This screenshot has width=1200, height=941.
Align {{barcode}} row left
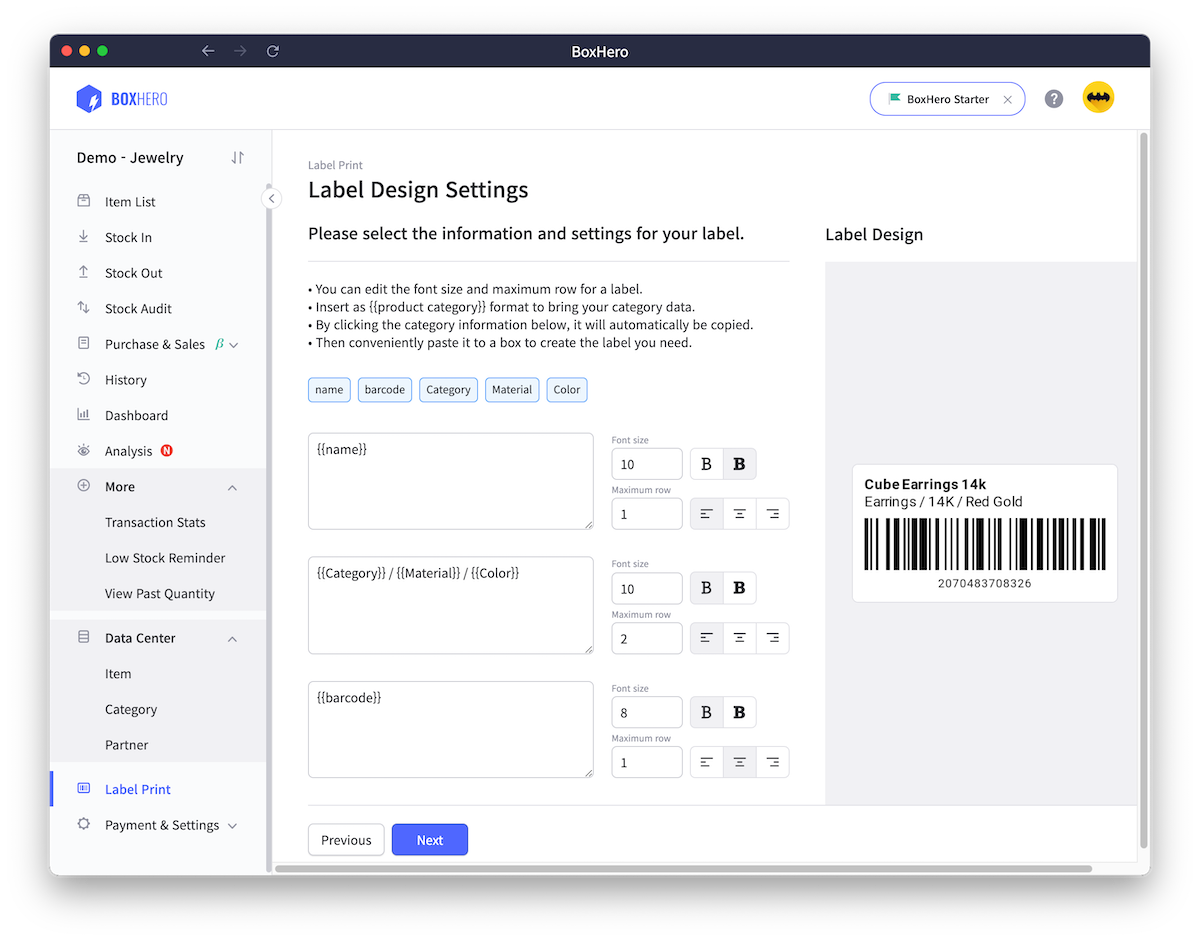coord(707,762)
